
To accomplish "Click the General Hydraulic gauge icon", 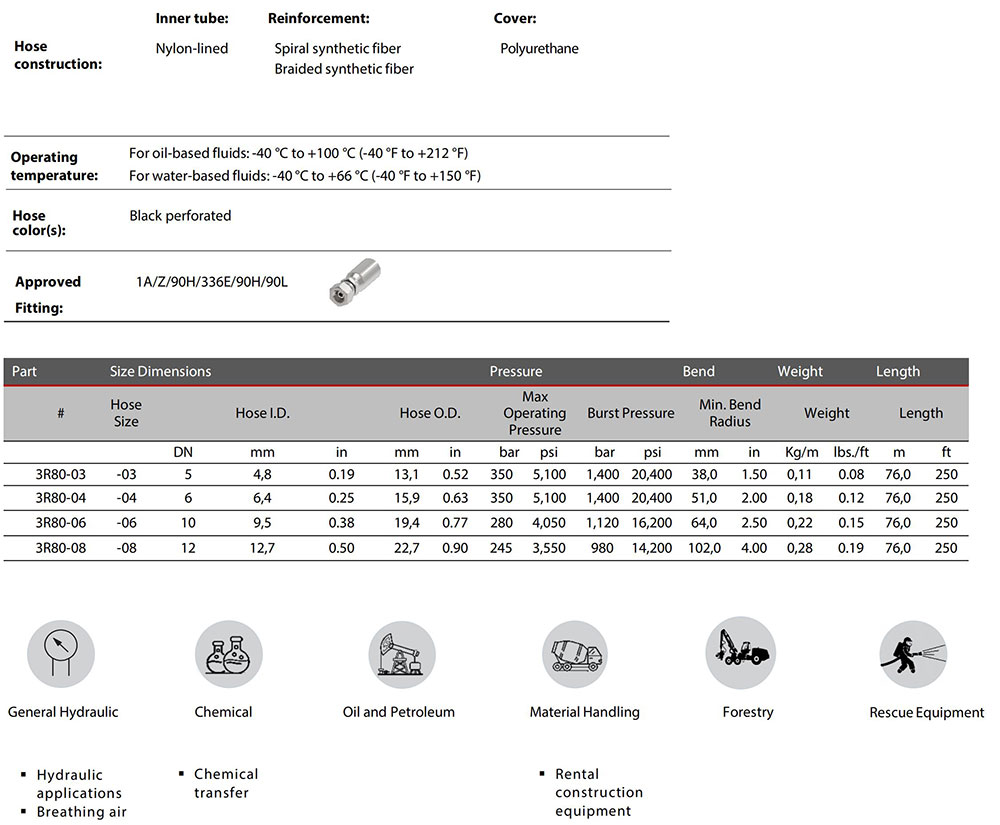I will 61,654.
